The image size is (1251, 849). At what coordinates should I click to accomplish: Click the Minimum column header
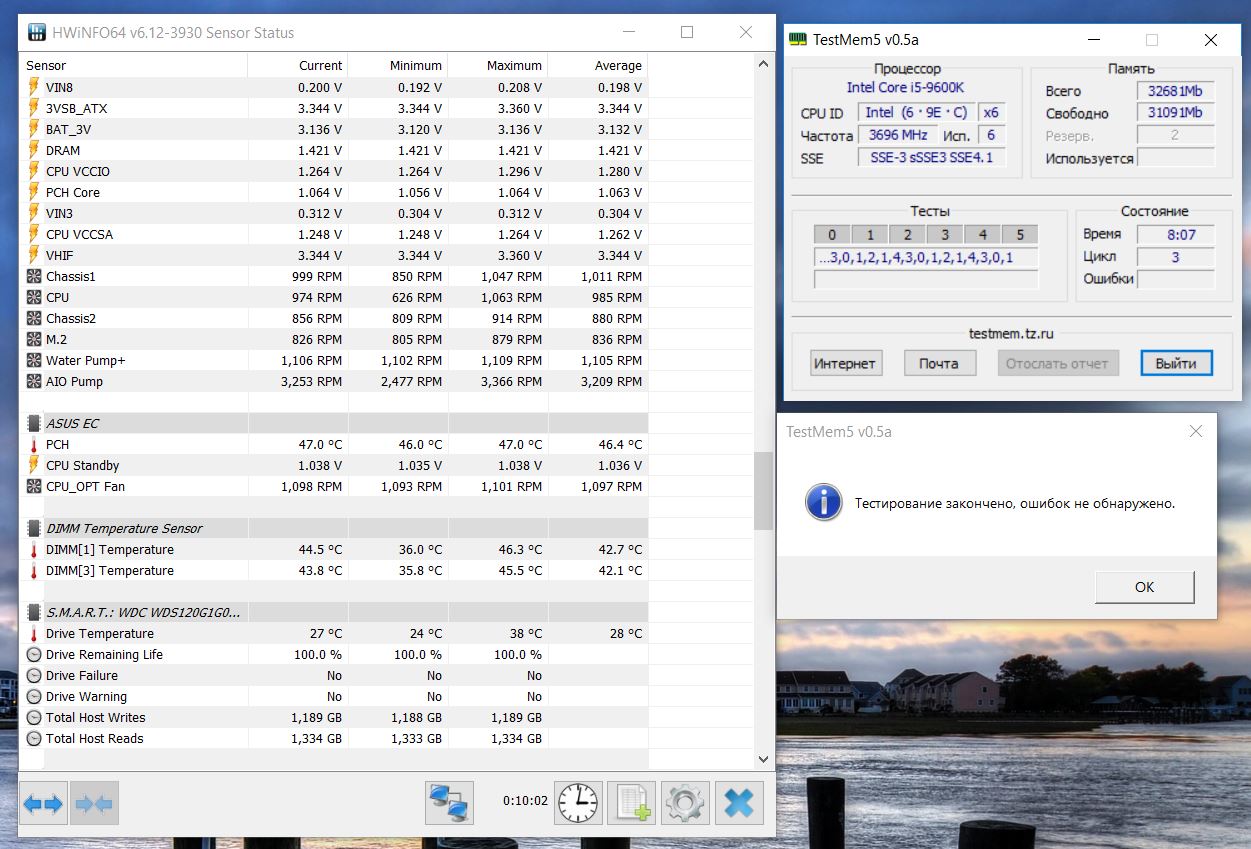(398, 65)
